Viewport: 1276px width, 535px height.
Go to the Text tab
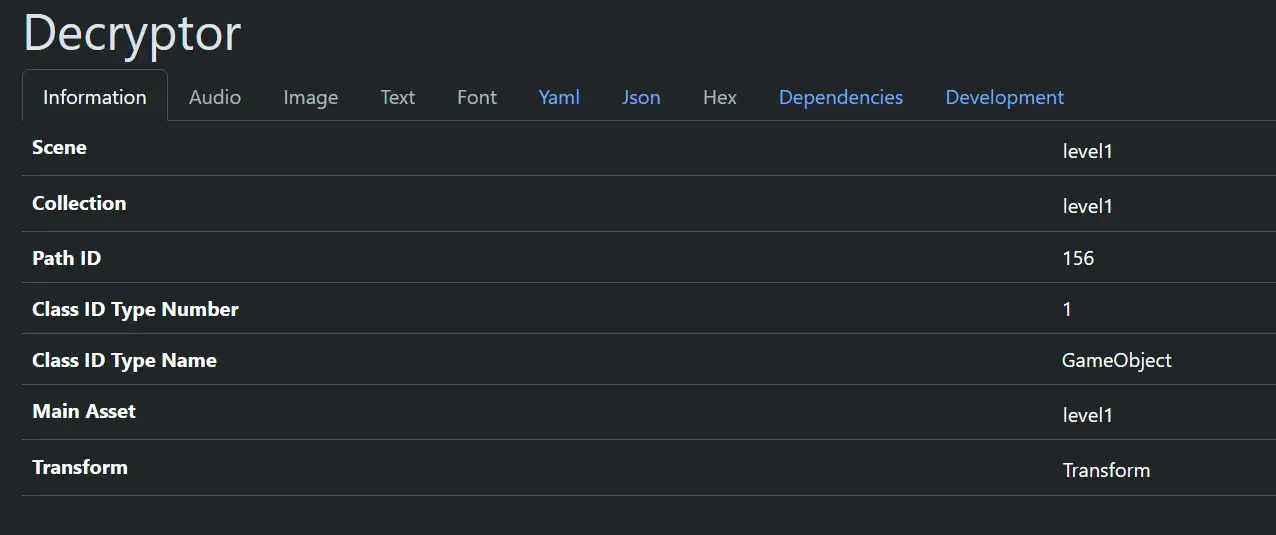point(397,97)
